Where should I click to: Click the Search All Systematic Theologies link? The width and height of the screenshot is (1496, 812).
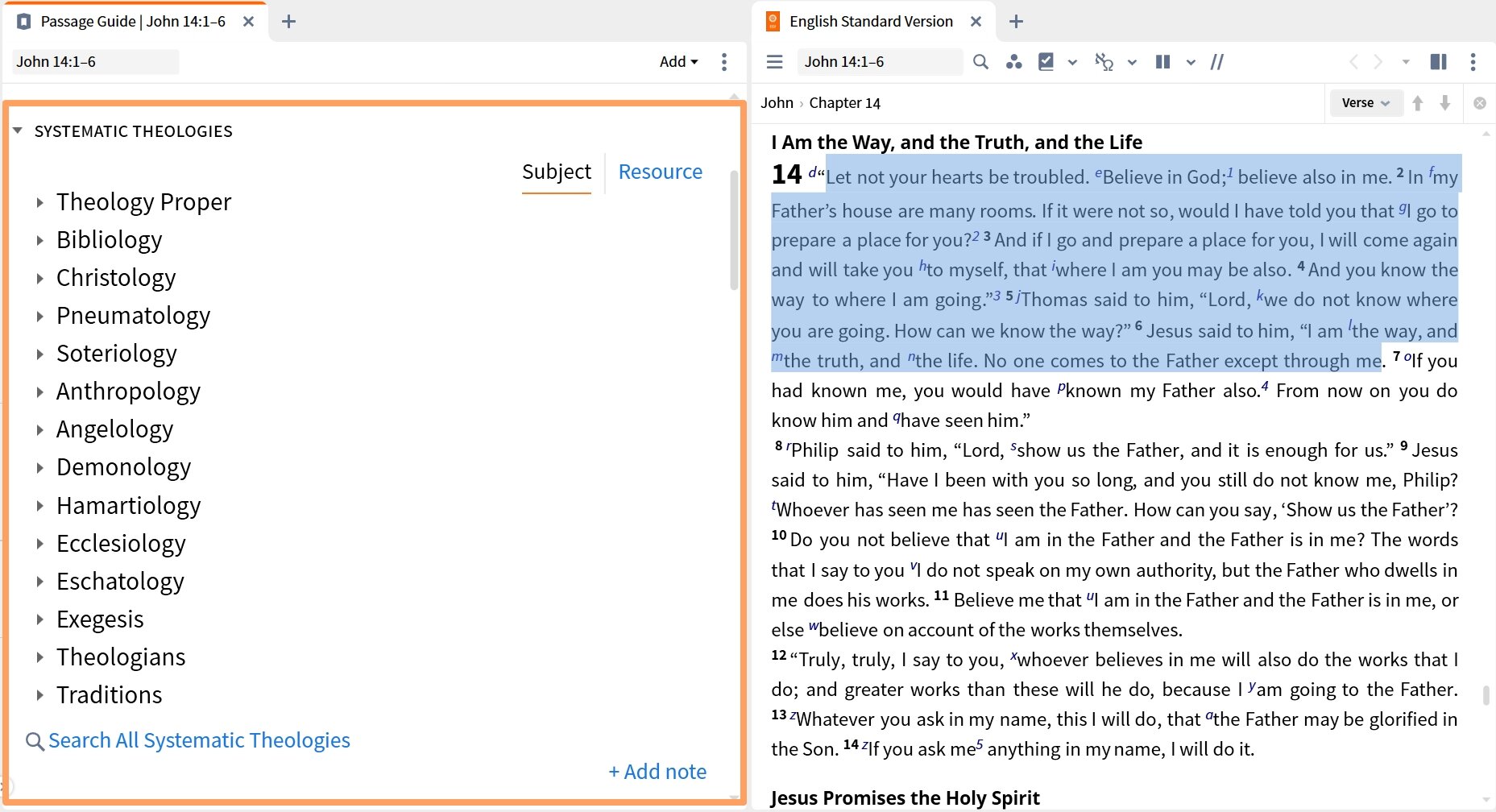point(199,740)
